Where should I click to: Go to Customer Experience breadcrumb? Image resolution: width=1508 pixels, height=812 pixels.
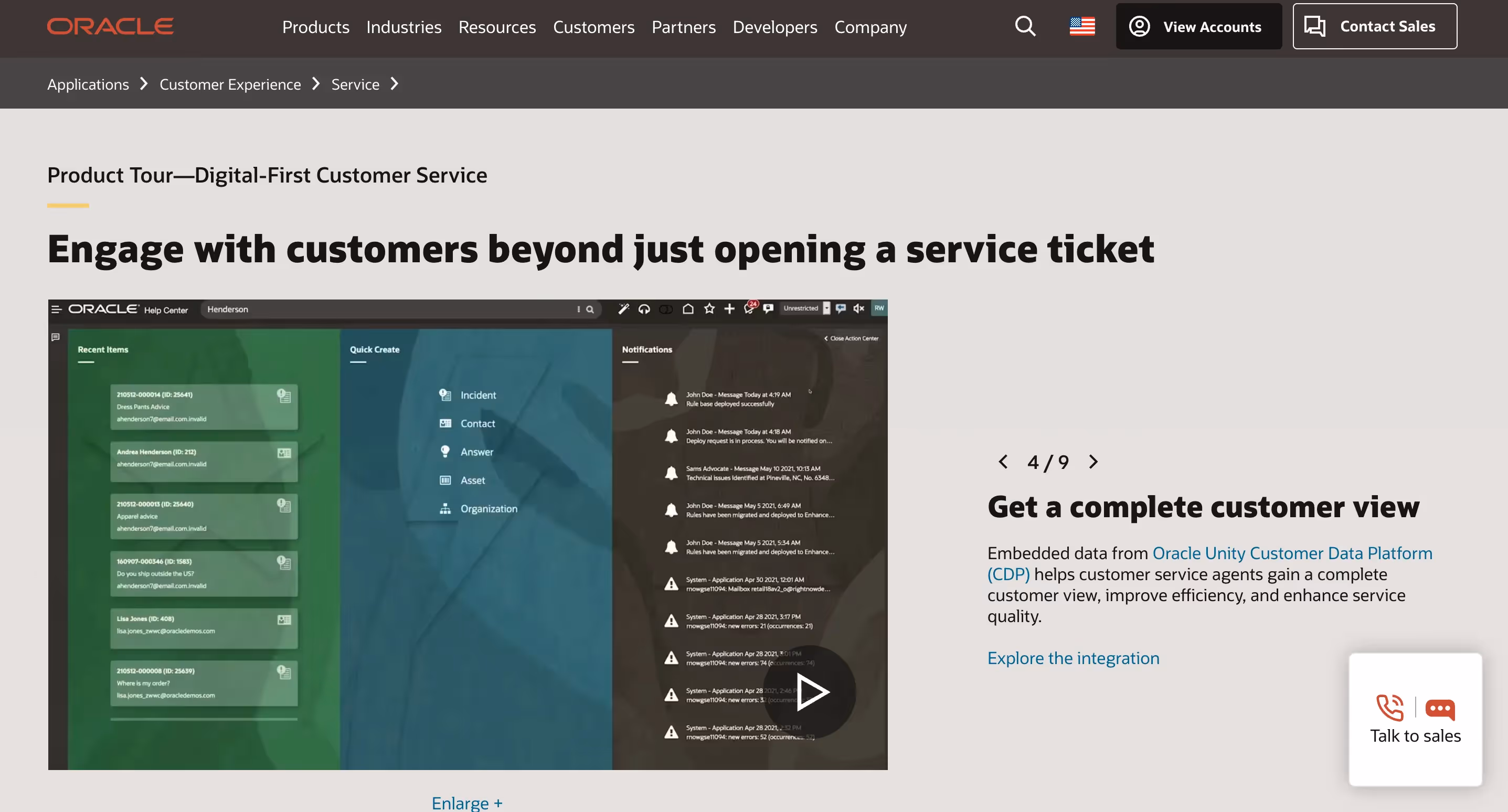coord(230,84)
